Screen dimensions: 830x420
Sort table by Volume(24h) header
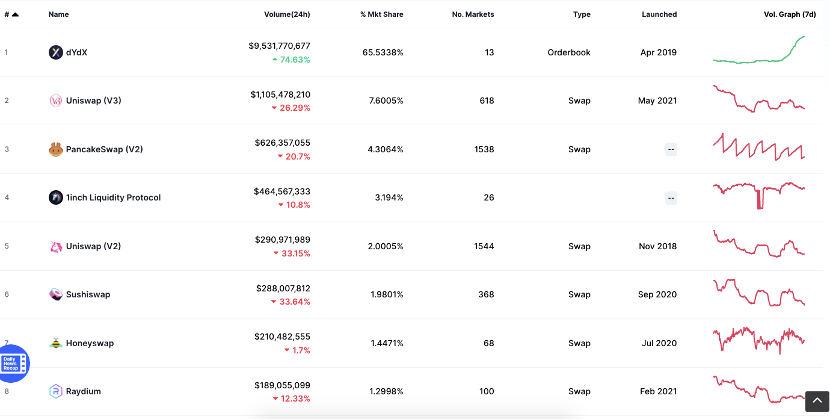pos(287,15)
